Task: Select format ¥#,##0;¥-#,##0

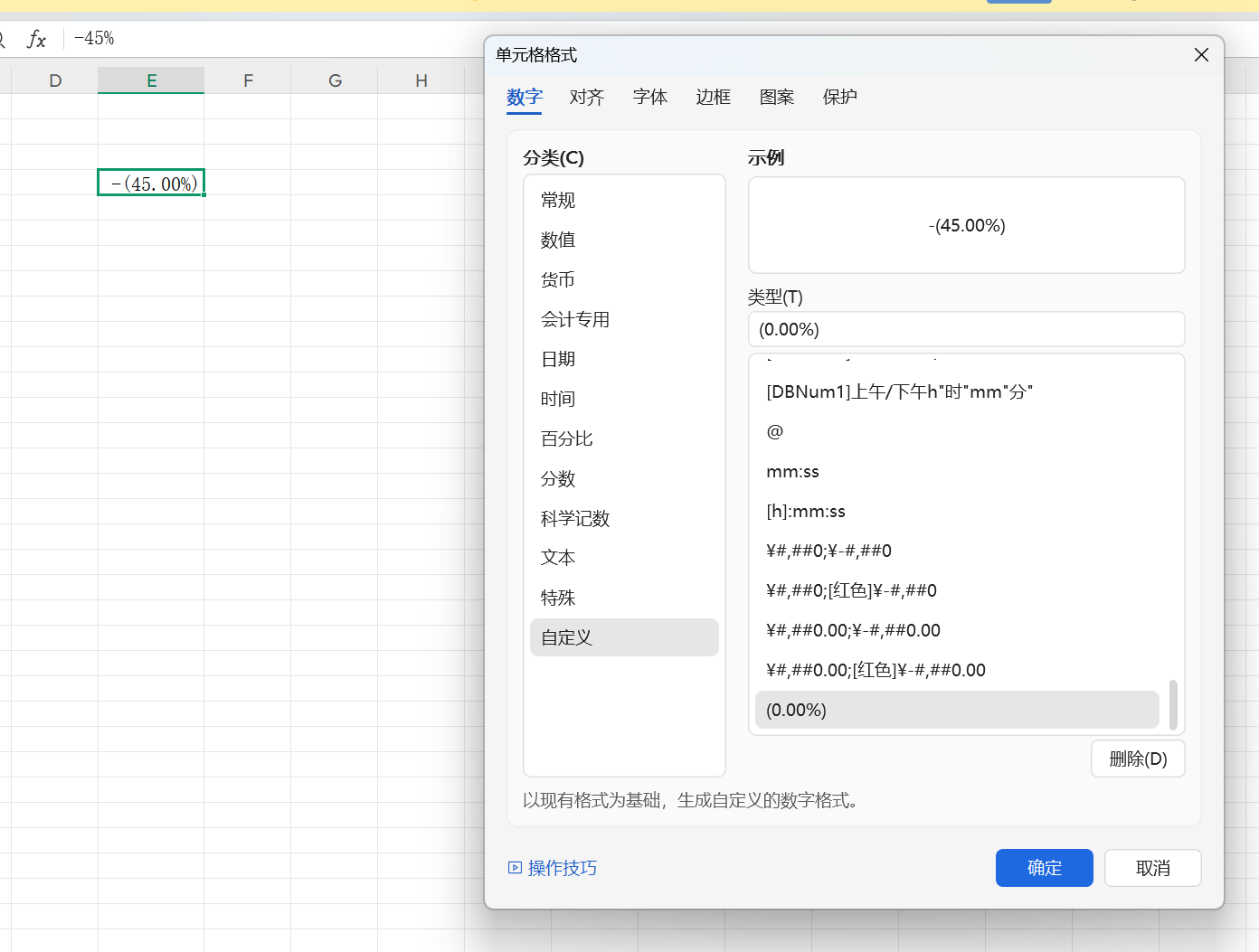Action: point(957,551)
